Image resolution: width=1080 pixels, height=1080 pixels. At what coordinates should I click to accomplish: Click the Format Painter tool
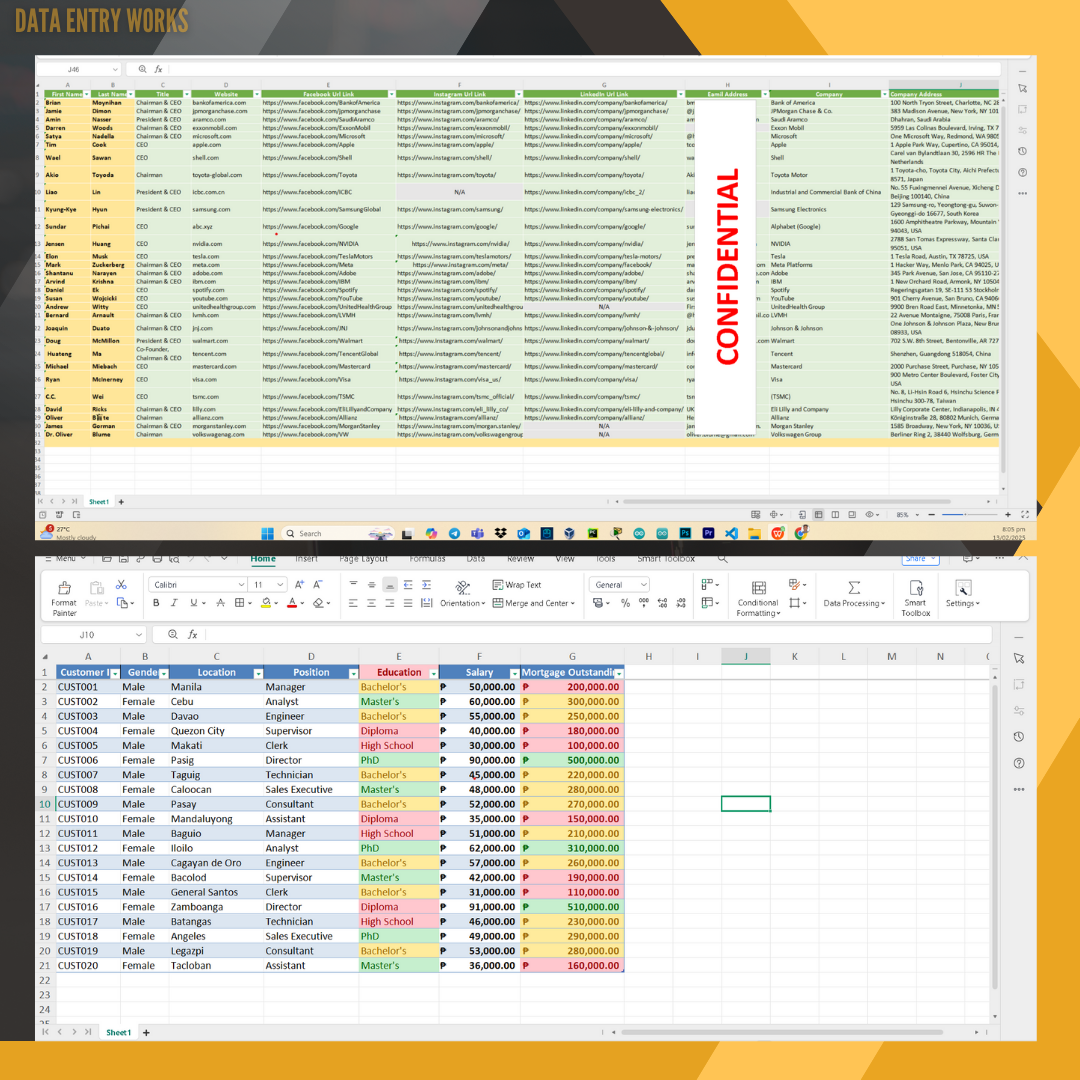64,597
